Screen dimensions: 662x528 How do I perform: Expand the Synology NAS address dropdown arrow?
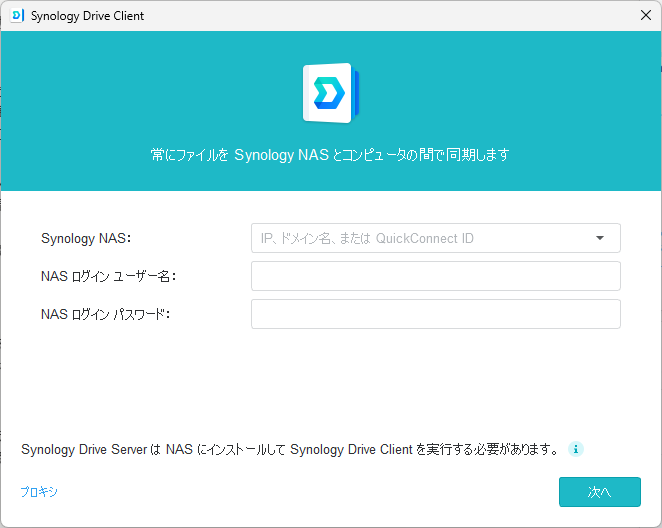coord(600,238)
